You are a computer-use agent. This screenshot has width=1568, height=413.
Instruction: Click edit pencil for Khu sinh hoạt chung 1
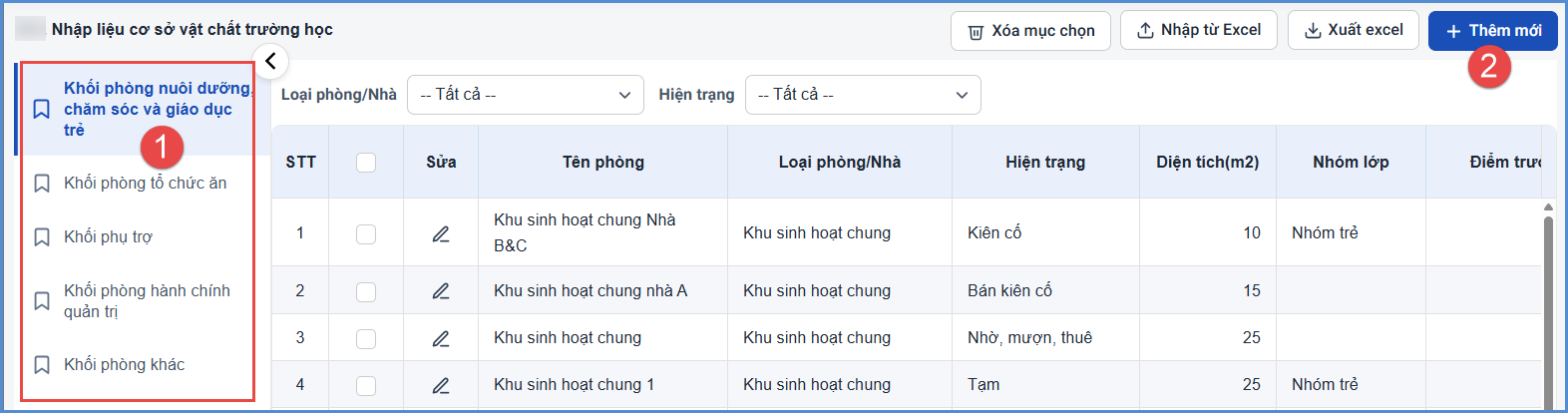pyautogui.click(x=441, y=385)
